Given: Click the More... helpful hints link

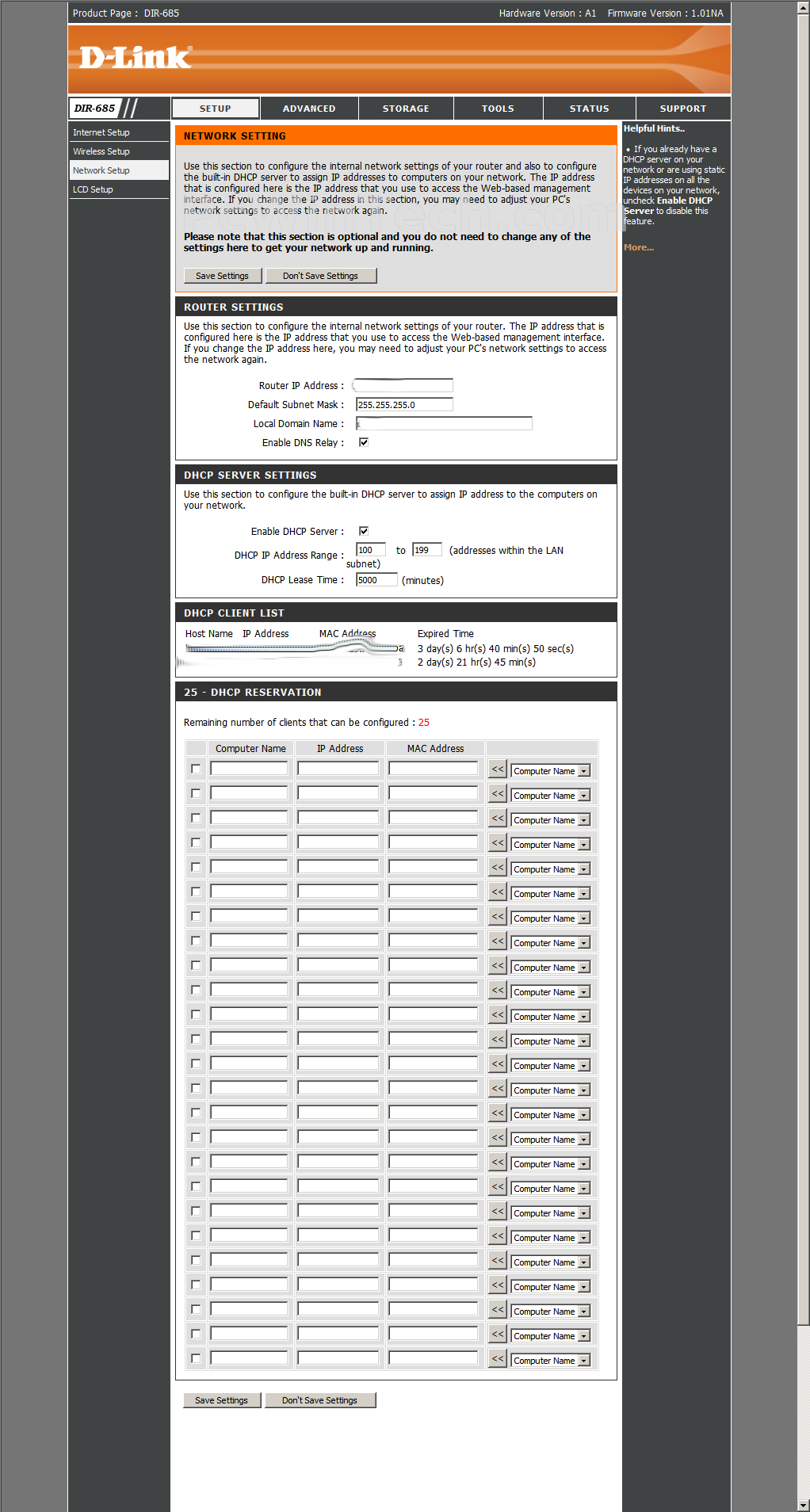Looking at the screenshot, I should pyautogui.click(x=639, y=247).
